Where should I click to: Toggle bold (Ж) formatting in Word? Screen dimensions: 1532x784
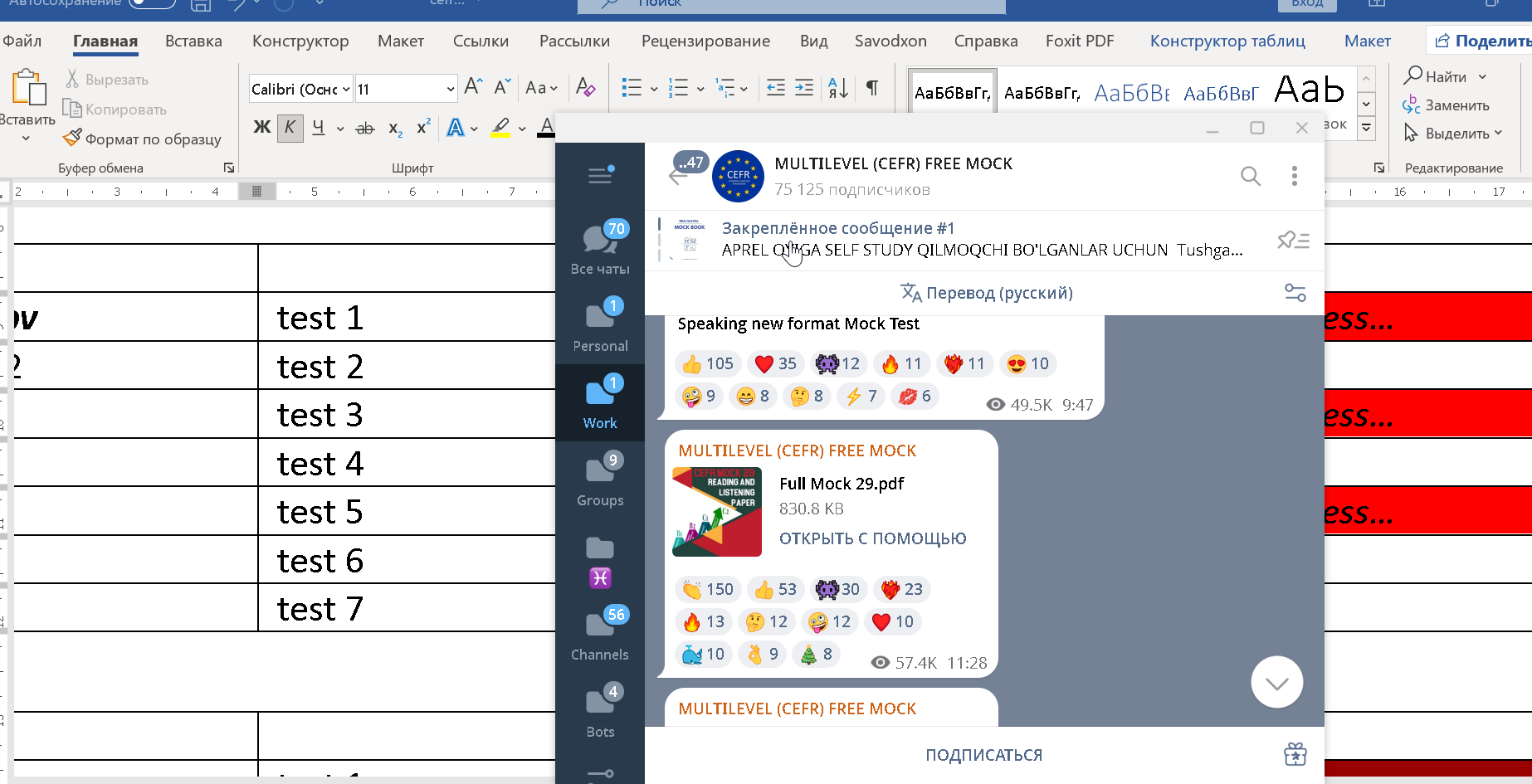point(261,127)
